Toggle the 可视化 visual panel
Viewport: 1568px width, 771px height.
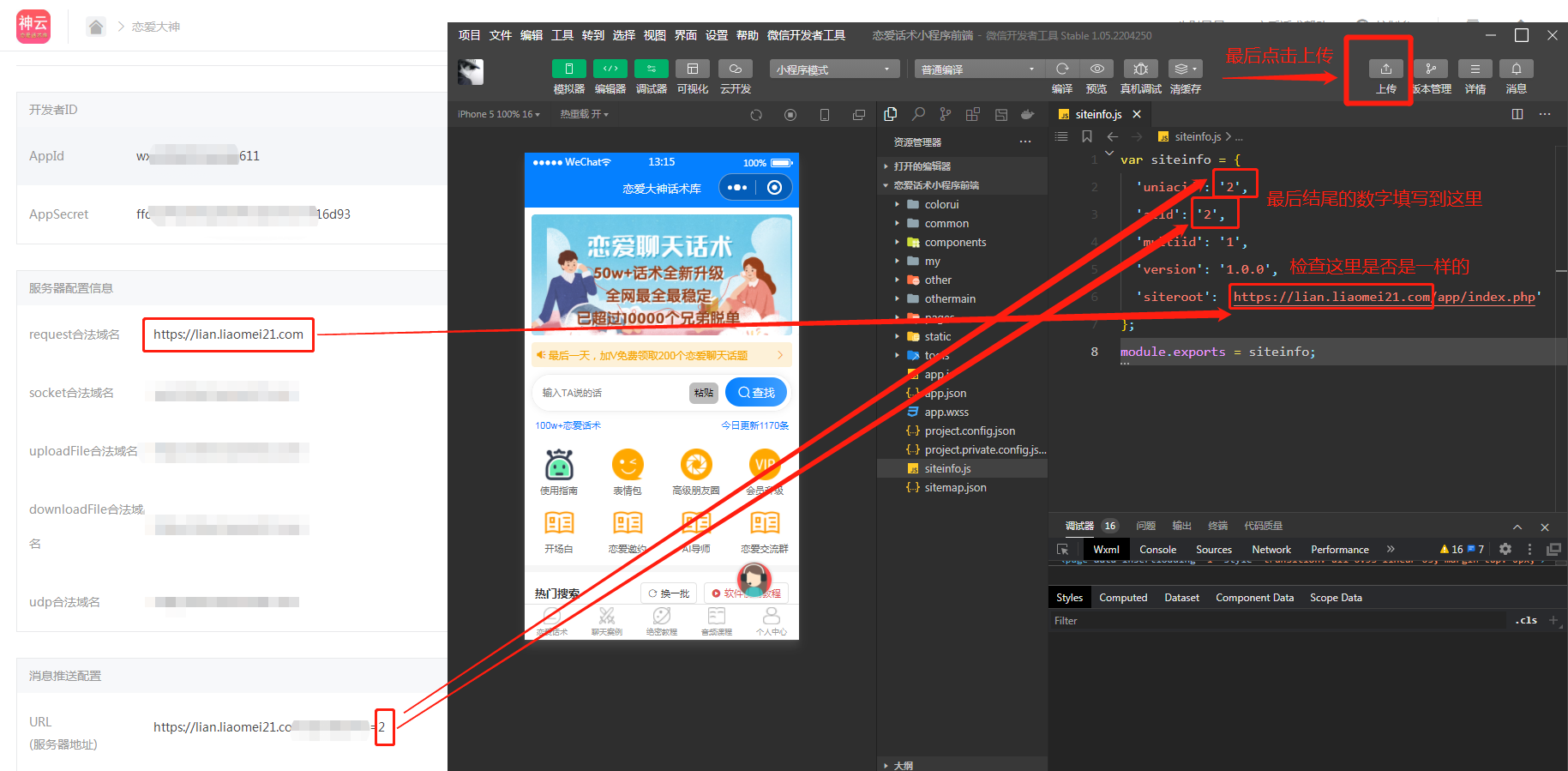coord(692,69)
